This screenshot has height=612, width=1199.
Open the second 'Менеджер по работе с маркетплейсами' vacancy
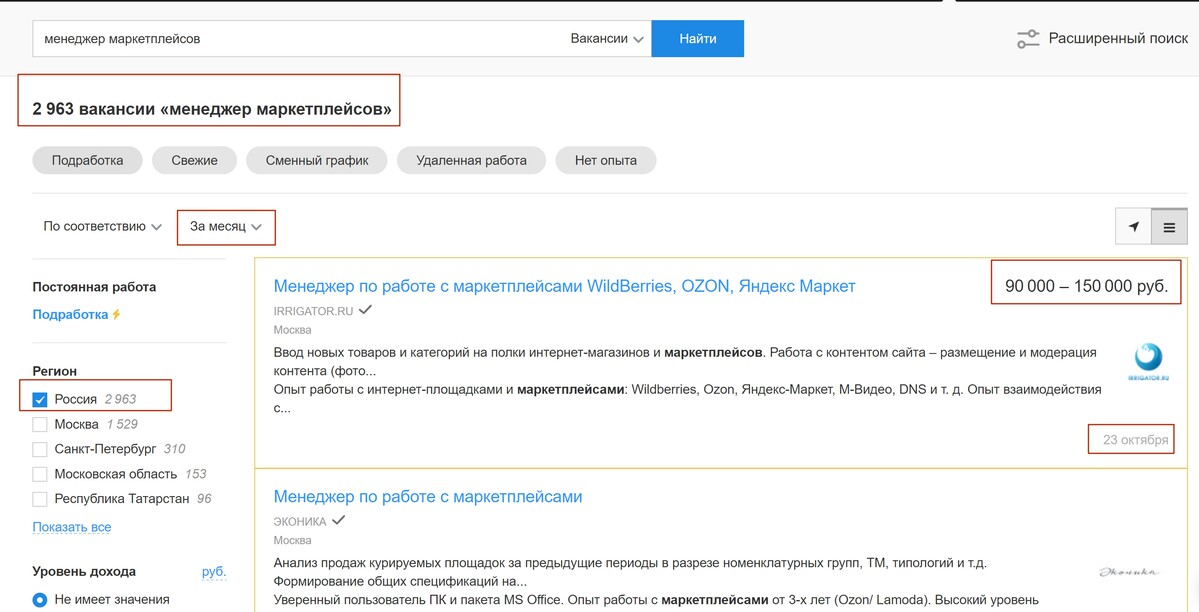point(428,496)
